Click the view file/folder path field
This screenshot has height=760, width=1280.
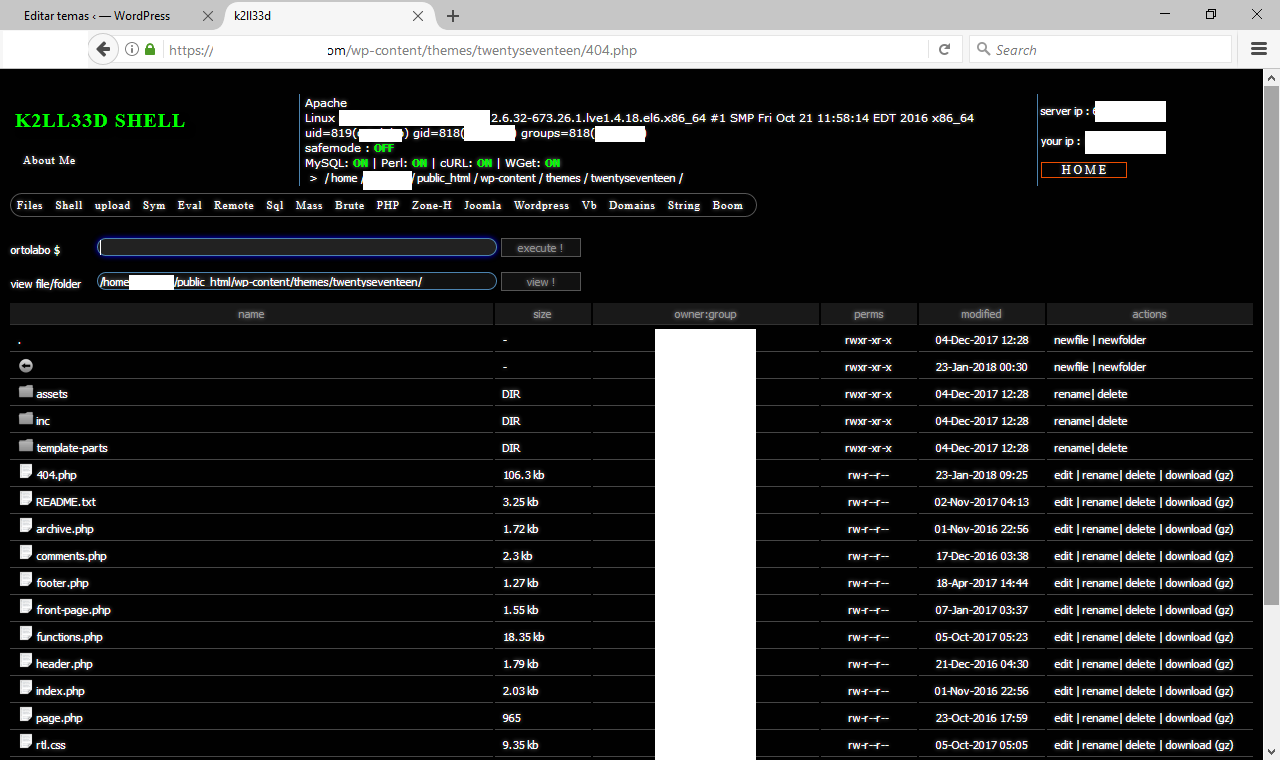[297, 282]
